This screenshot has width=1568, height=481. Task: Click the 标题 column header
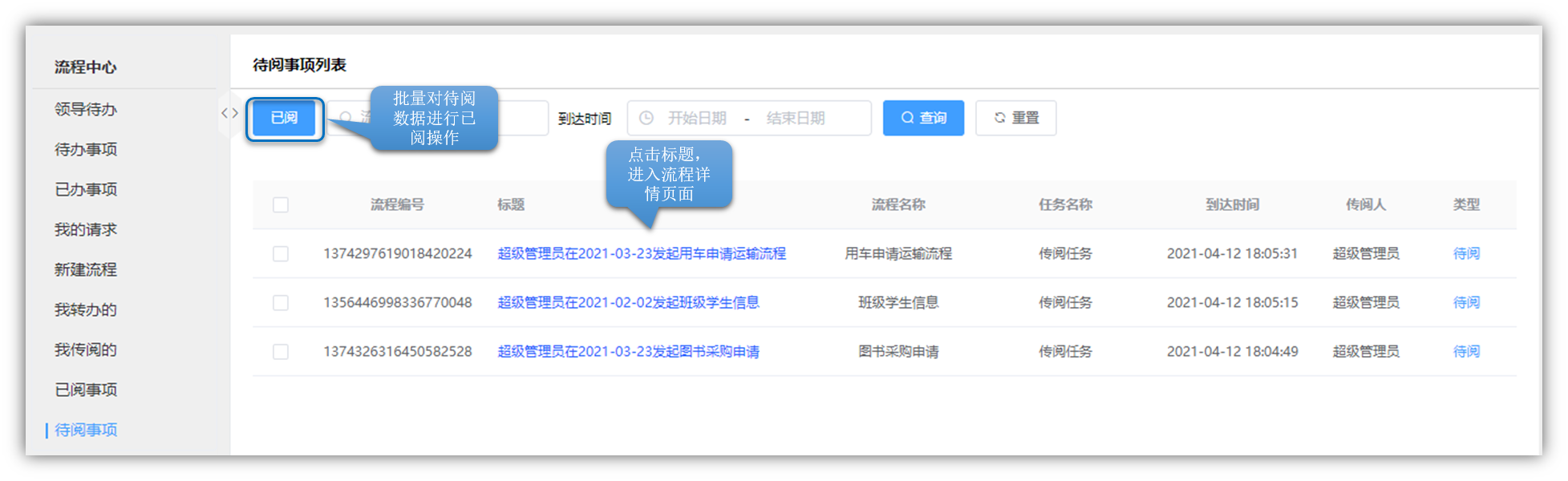(x=511, y=204)
